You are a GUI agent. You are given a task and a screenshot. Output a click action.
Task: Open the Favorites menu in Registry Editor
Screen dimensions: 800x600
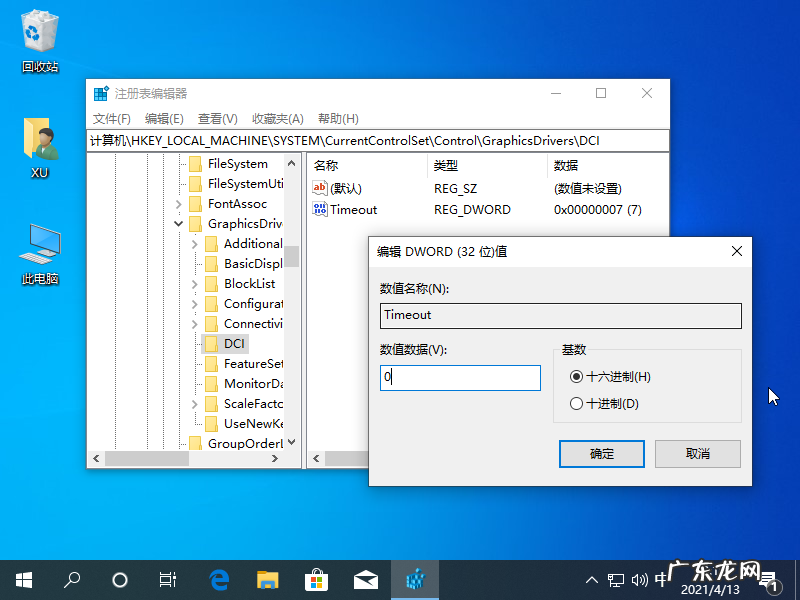(277, 118)
